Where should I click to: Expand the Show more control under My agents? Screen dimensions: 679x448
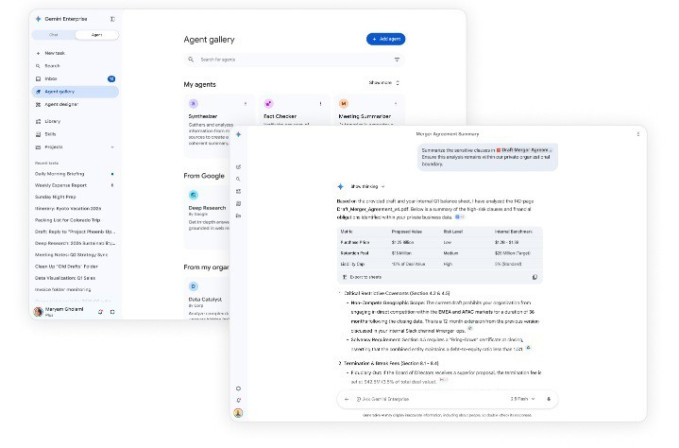384,83
